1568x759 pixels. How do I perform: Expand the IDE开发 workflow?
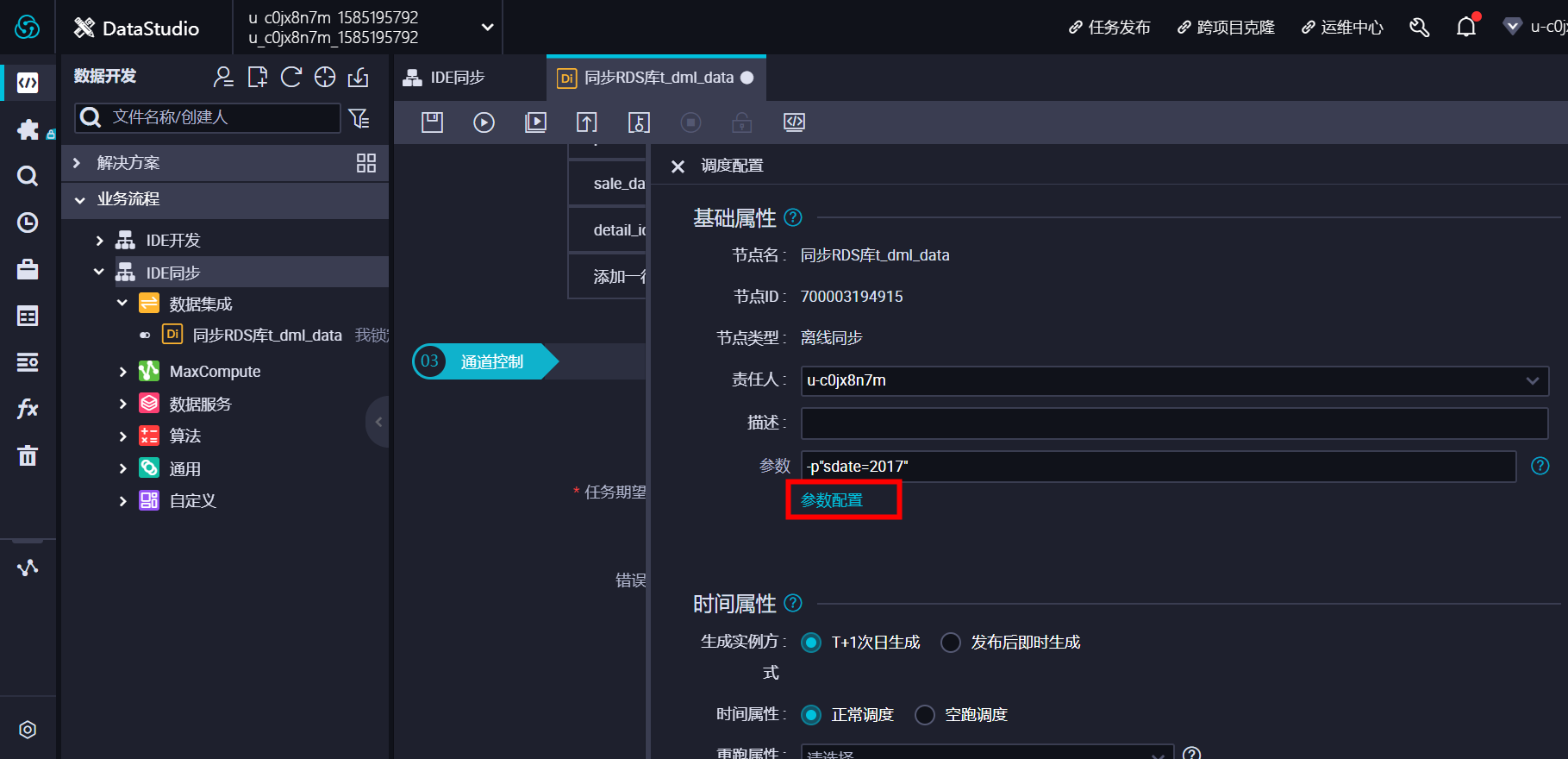click(x=100, y=241)
